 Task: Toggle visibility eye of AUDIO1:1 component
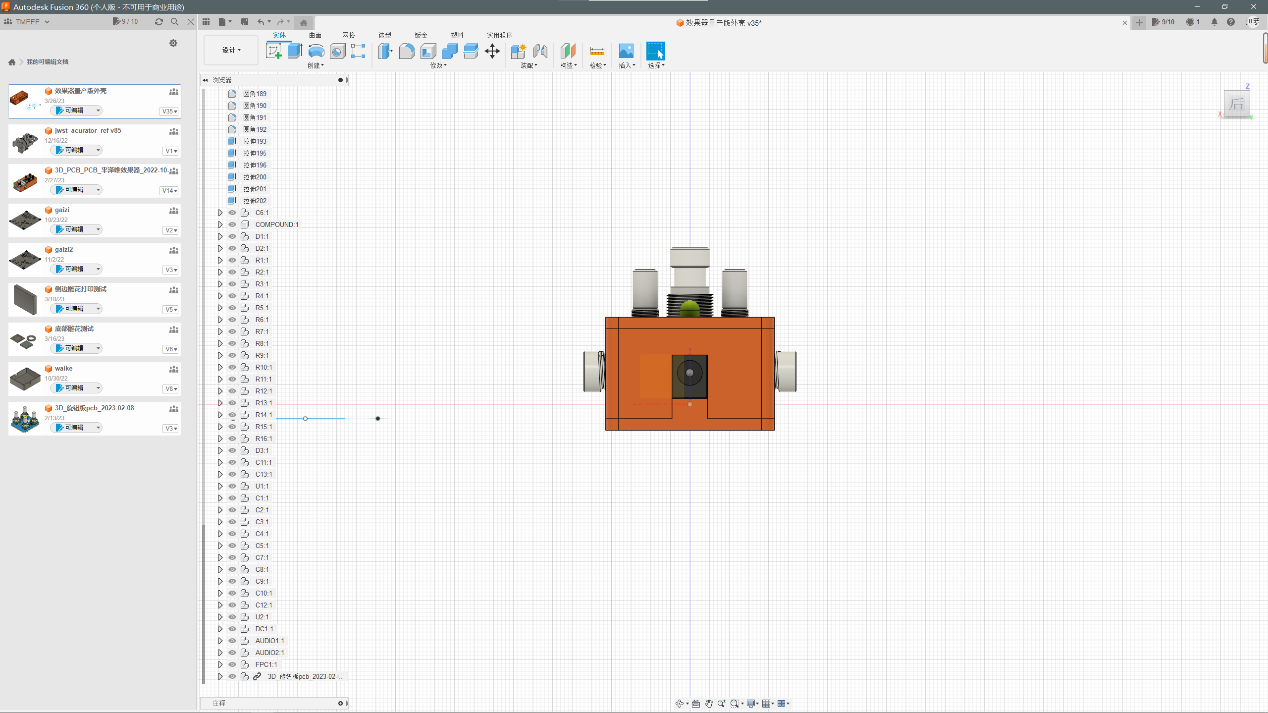(232, 640)
